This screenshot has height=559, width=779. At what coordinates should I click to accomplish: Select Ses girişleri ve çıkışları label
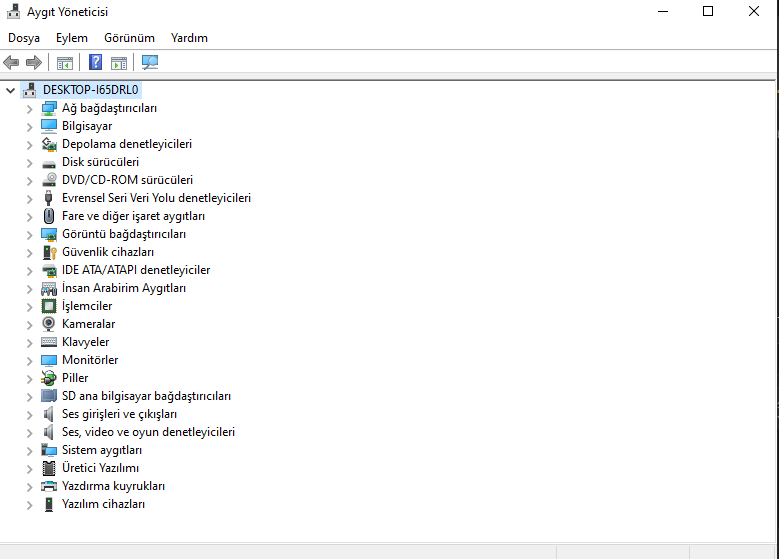point(119,414)
